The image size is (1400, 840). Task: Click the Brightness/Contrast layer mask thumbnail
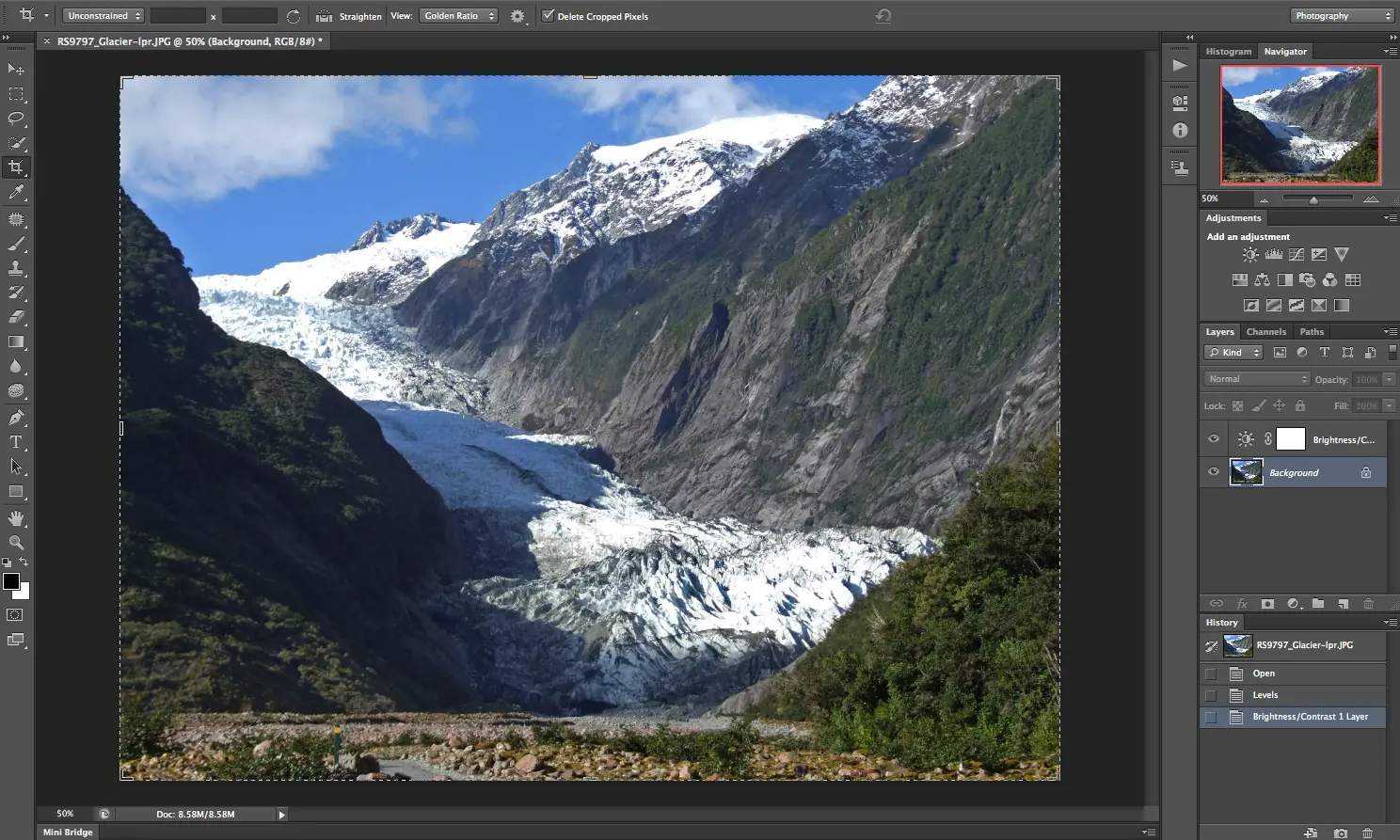coord(1290,439)
